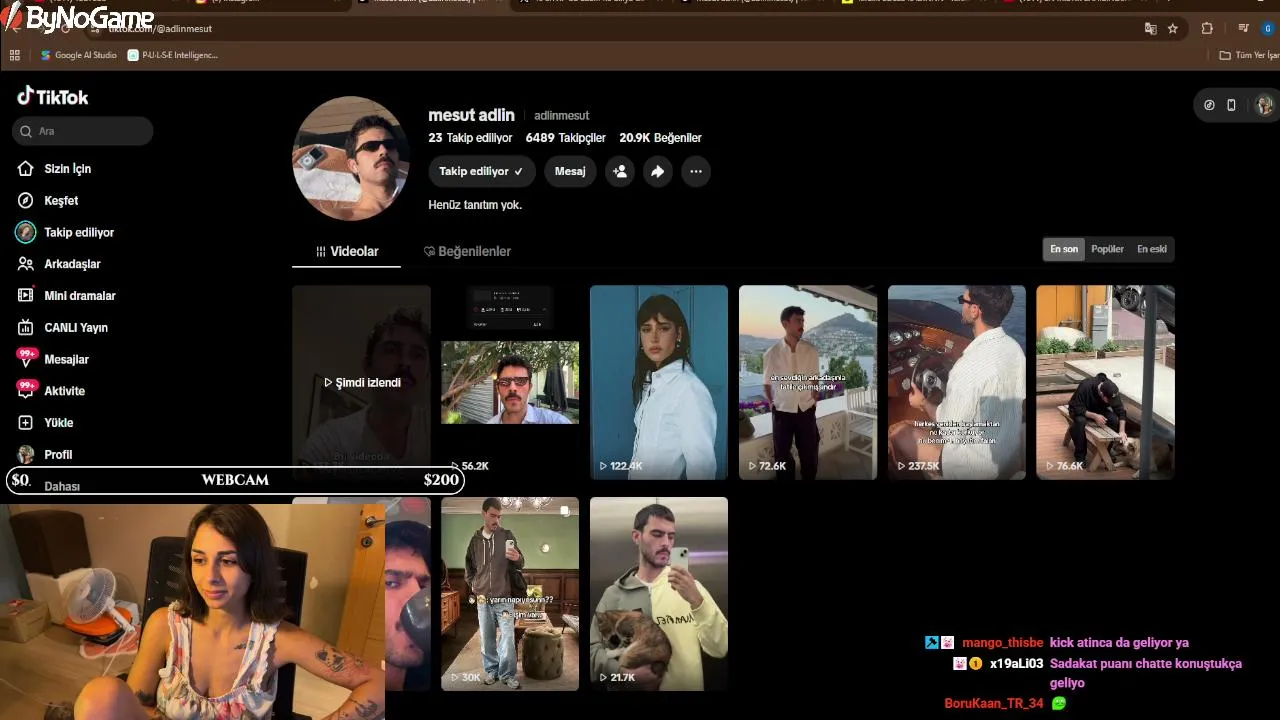
Task: Click the 20.9K Beğeniler count
Action: (661, 138)
